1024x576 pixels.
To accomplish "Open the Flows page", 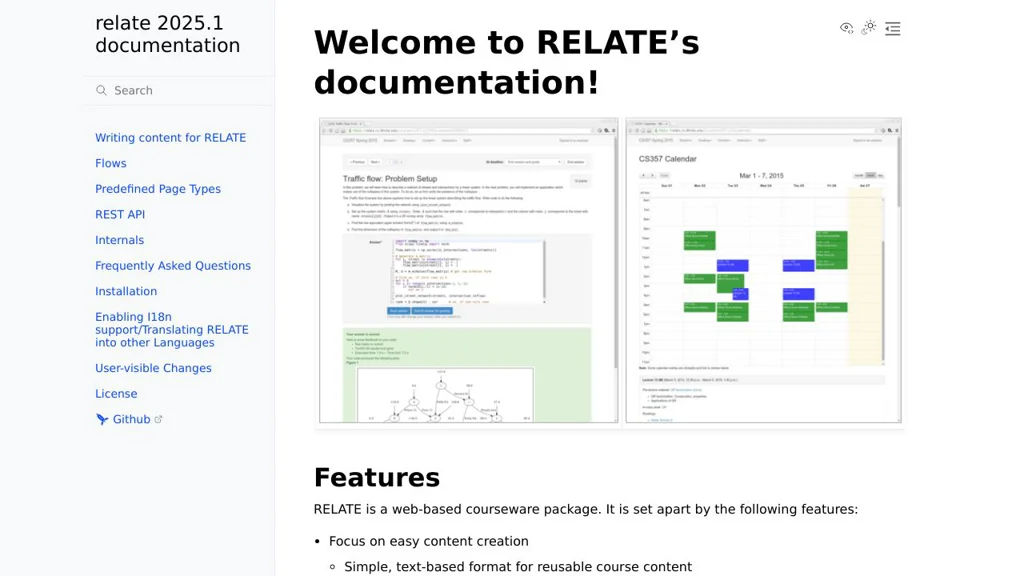I will pos(111,163).
